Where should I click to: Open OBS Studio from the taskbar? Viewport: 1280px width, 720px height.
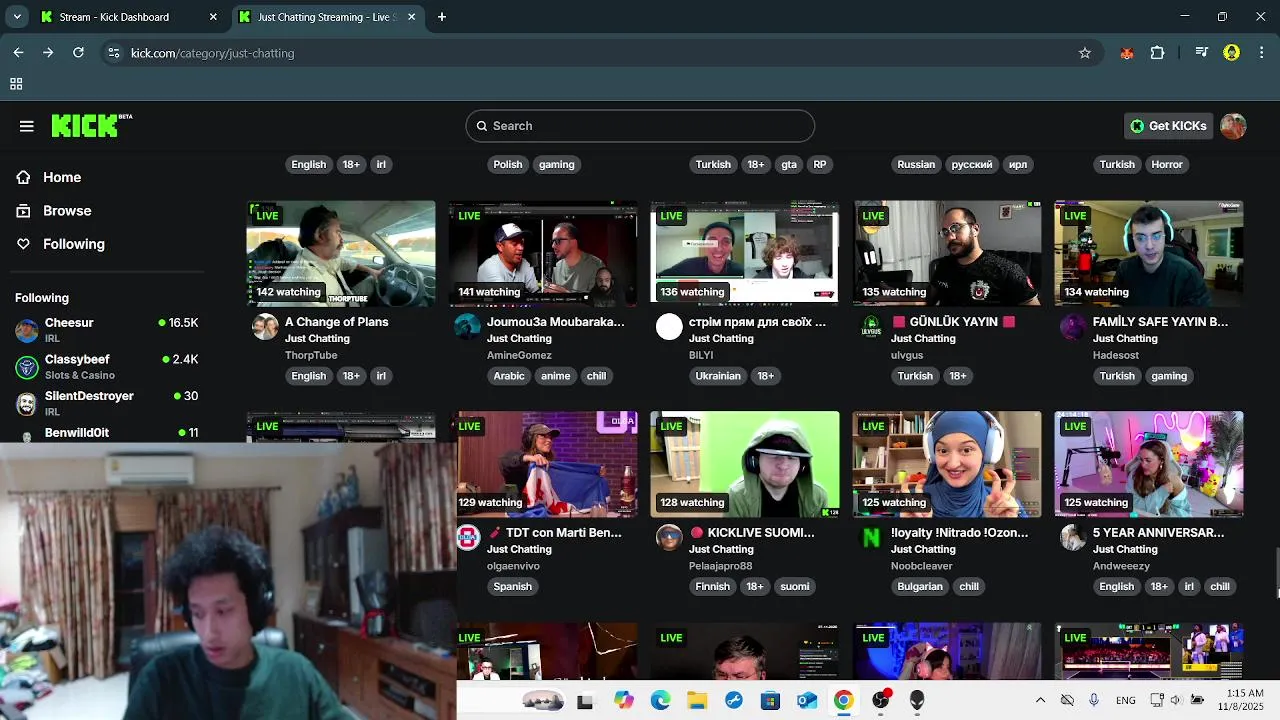(x=880, y=701)
